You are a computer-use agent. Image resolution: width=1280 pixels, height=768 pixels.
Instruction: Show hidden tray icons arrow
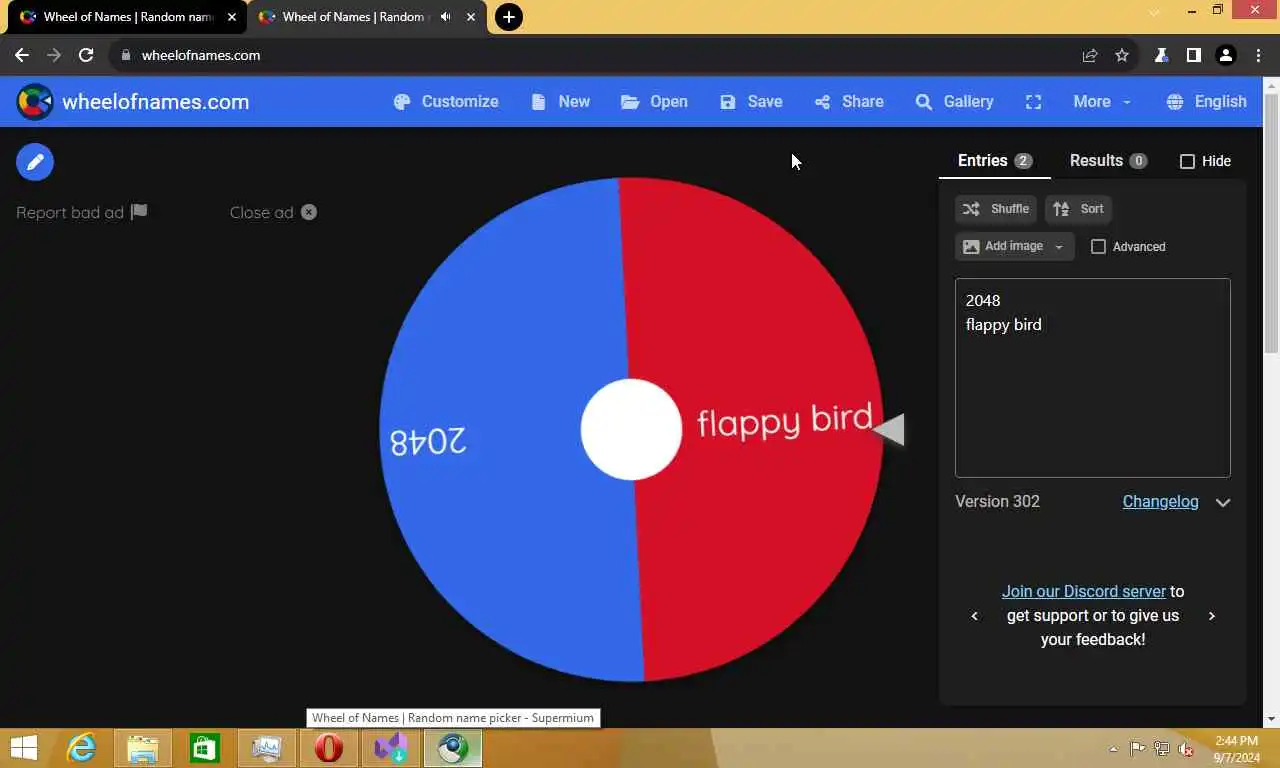[x=1114, y=748]
